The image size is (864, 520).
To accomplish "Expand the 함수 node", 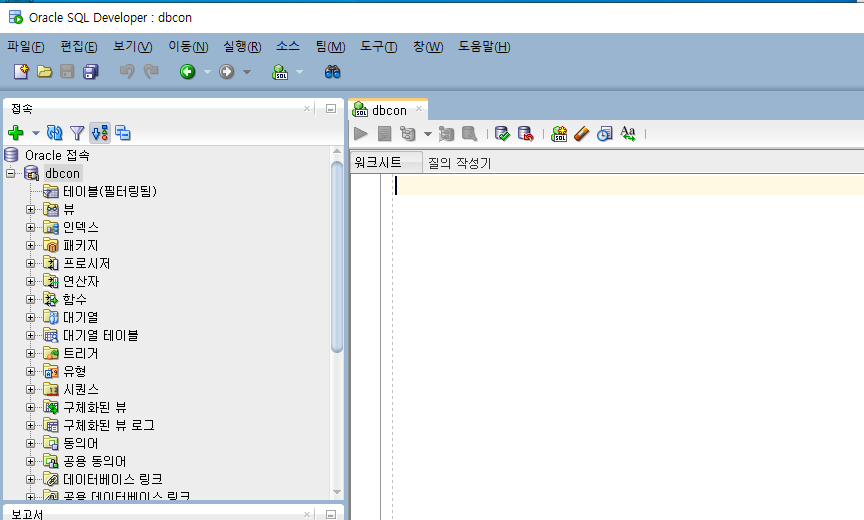I will [x=31, y=300].
